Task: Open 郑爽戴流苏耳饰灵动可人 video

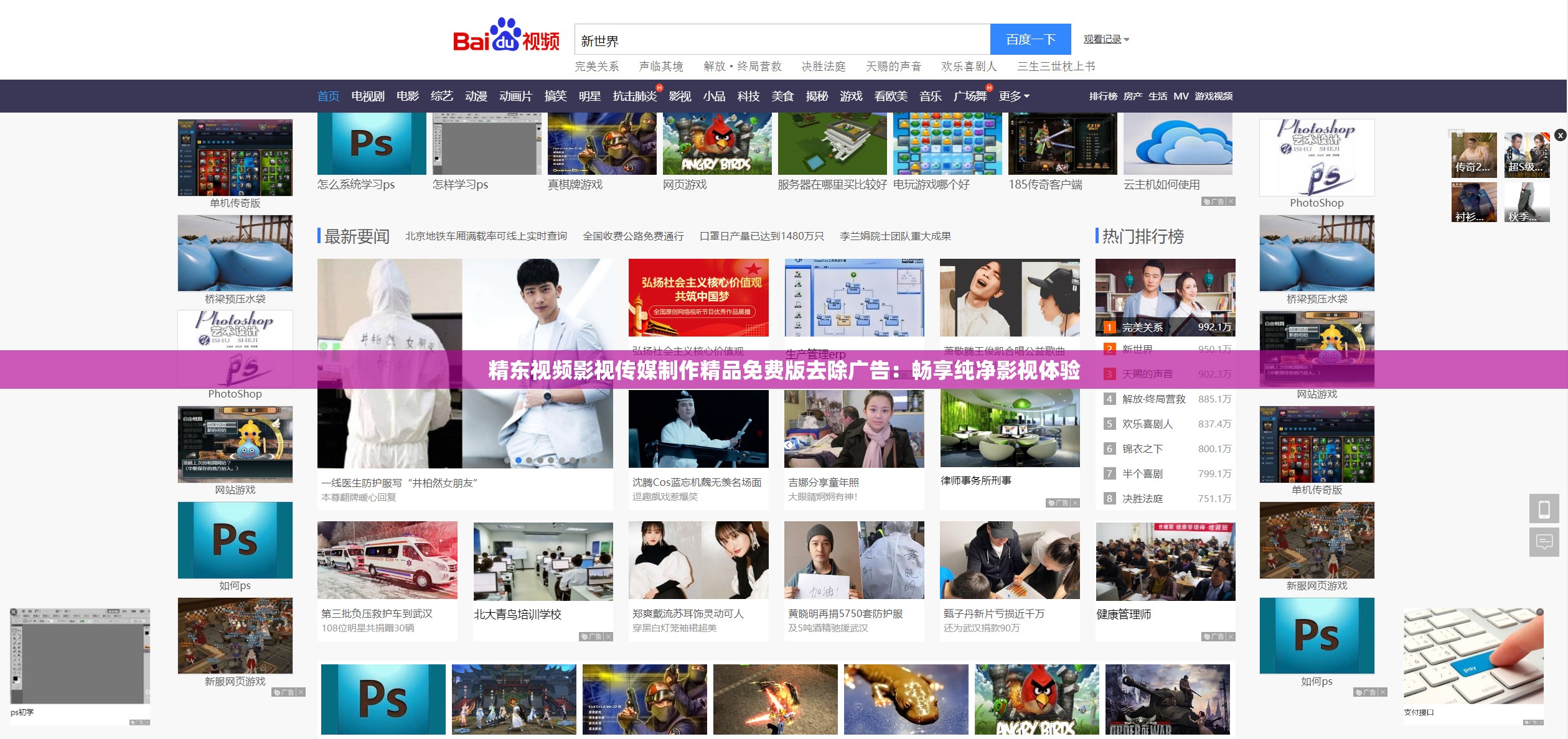Action: (698, 560)
